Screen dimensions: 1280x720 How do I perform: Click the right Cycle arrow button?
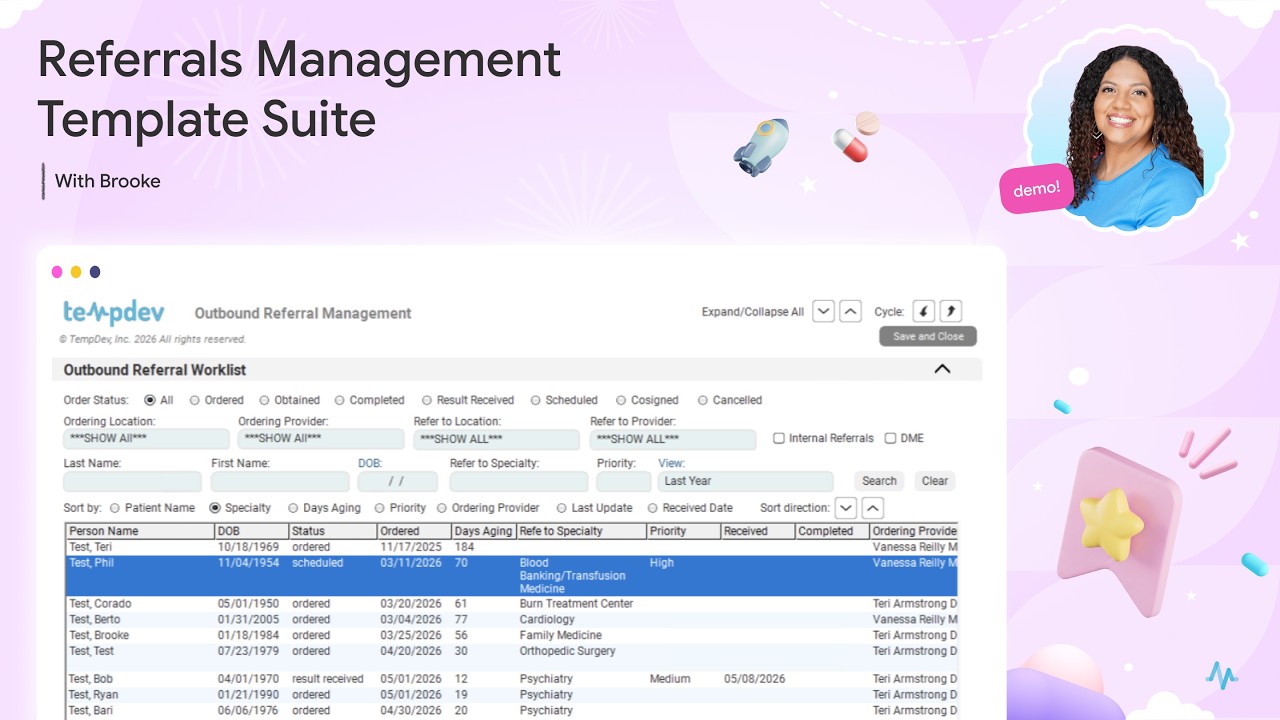click(950, 311)
